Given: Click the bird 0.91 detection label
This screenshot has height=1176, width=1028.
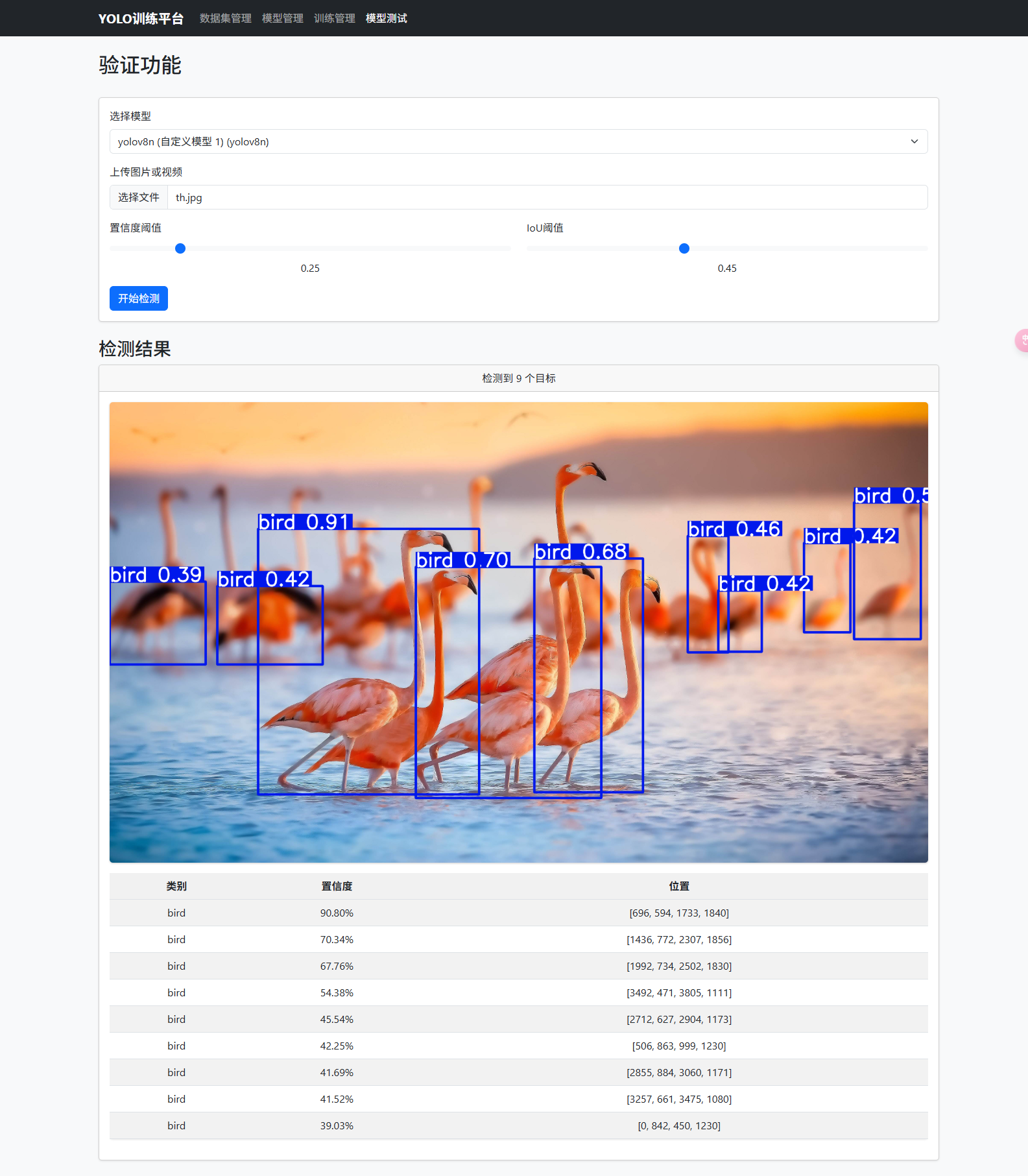Looking at the screenshot, I should (x=305, y=522).
